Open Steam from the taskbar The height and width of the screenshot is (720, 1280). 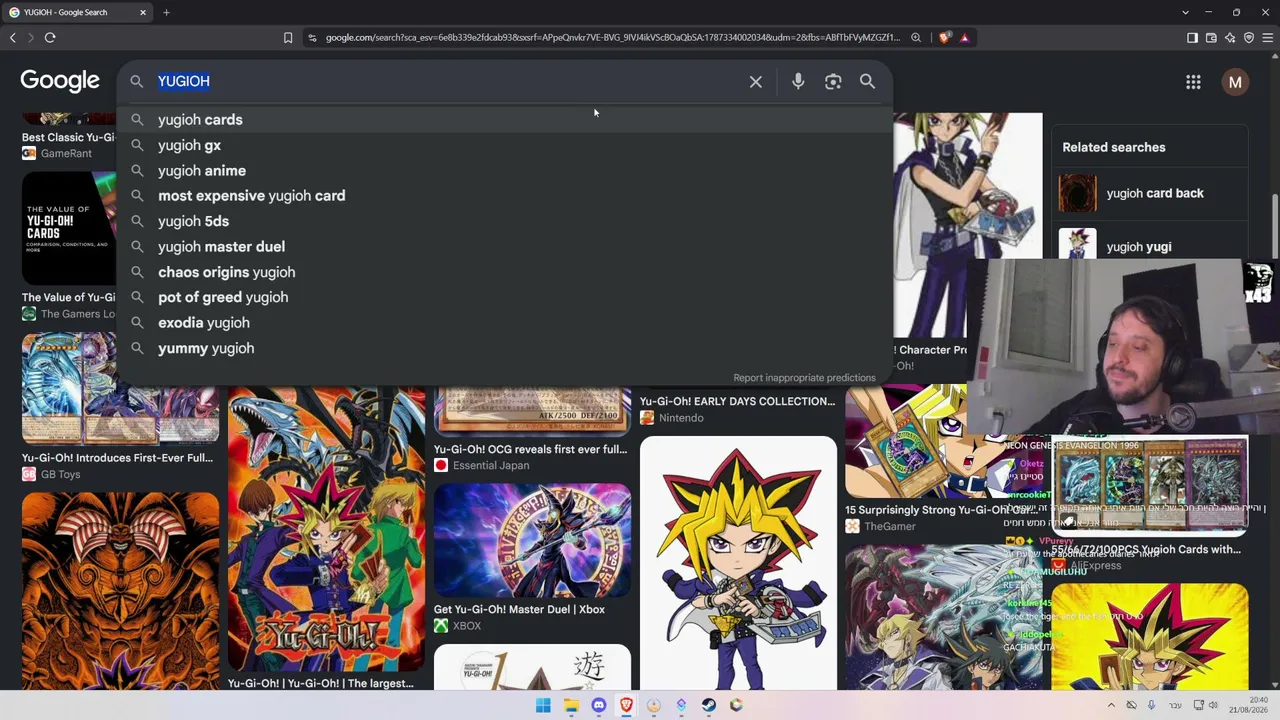point(709,705)
